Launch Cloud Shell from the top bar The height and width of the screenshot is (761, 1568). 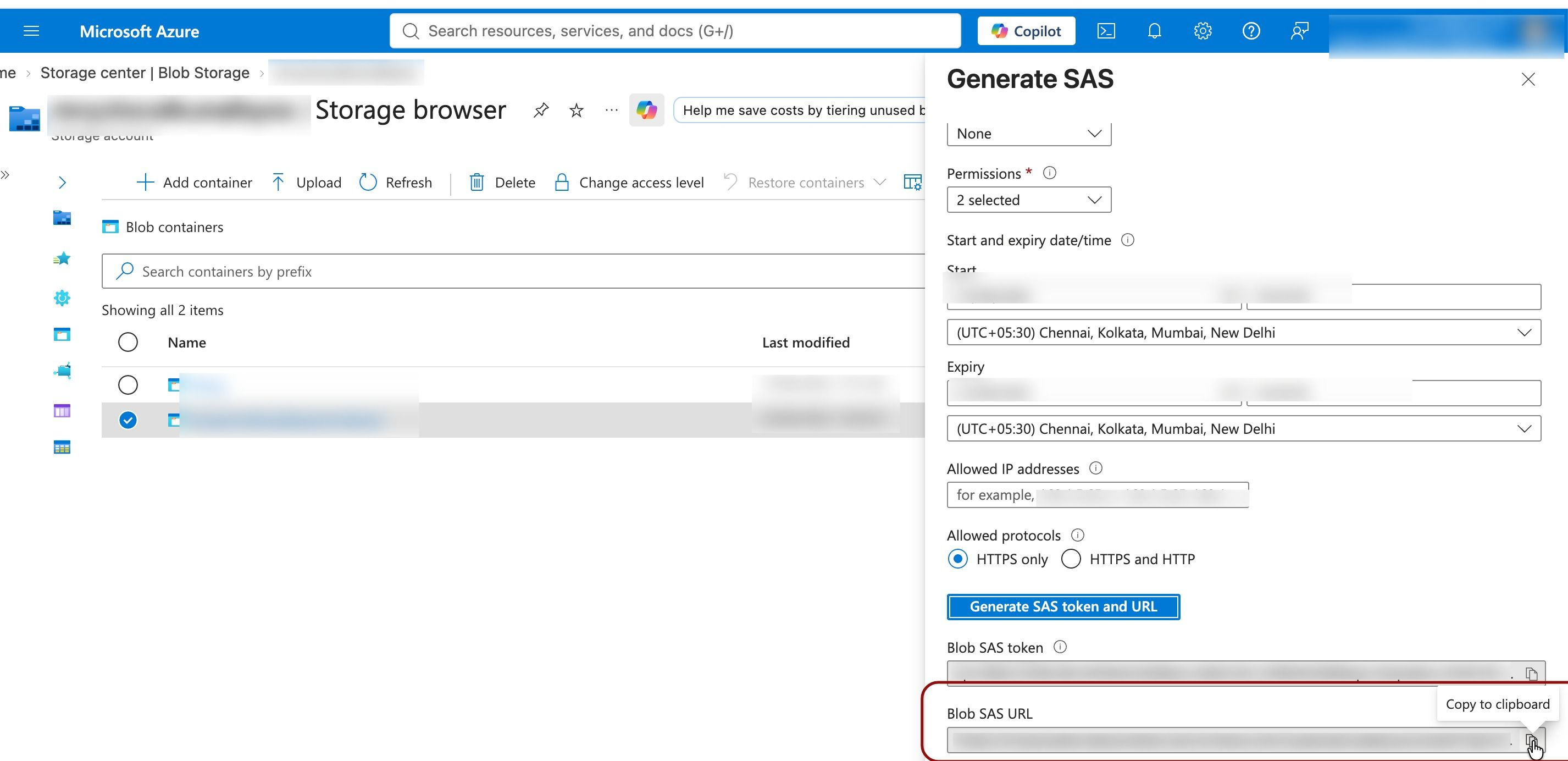coord(1106,31)
